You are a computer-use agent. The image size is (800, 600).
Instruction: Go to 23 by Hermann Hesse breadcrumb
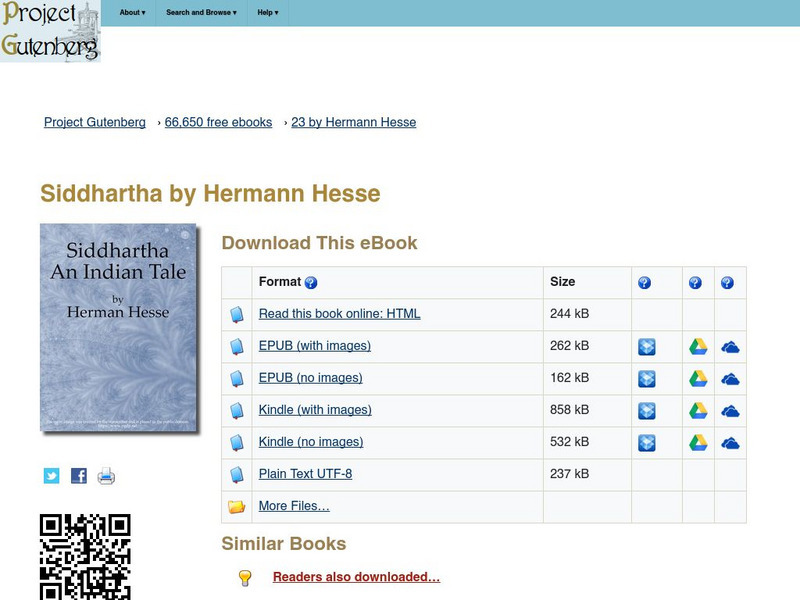click(x=353, y=122)
